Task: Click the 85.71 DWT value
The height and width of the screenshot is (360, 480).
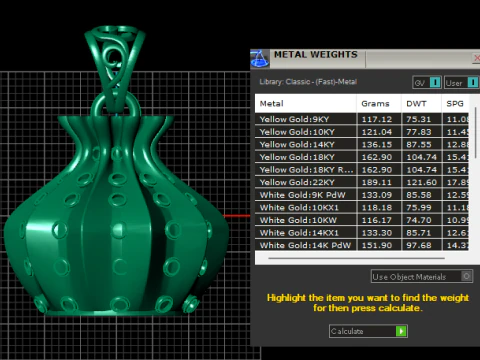Action: (x=419, y=233)
